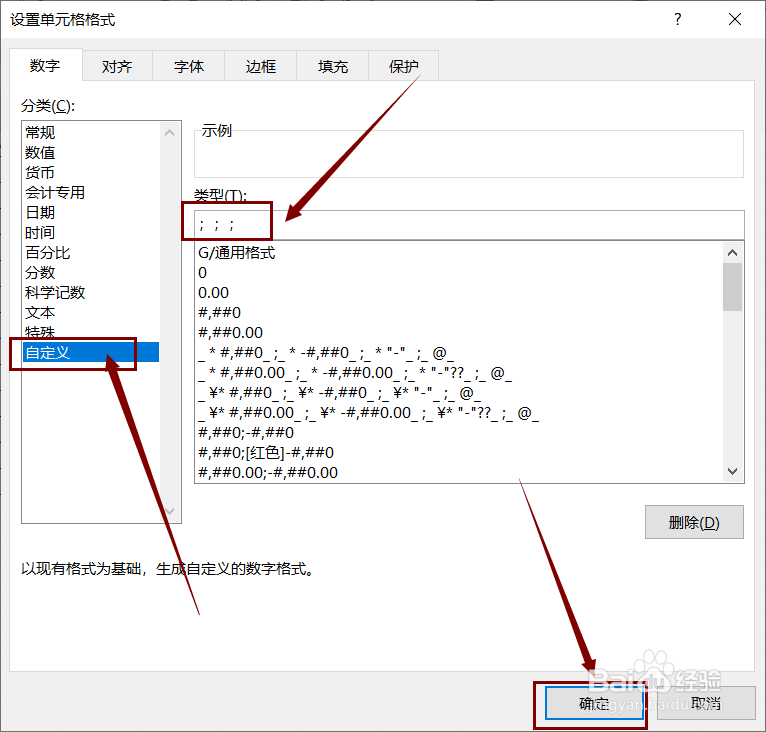Close the Format Cells dialog
The width and height of the screenshot is (766, 732).
735,20
